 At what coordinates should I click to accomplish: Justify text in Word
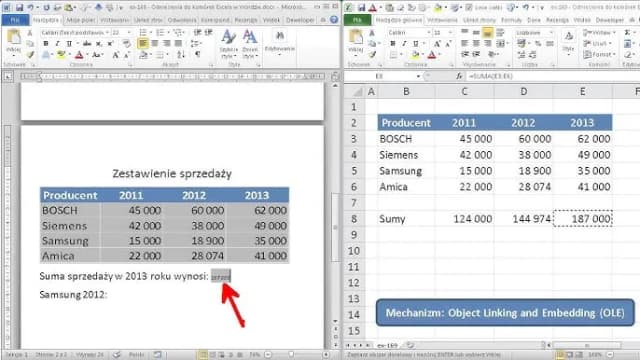[x=178, y=43]
